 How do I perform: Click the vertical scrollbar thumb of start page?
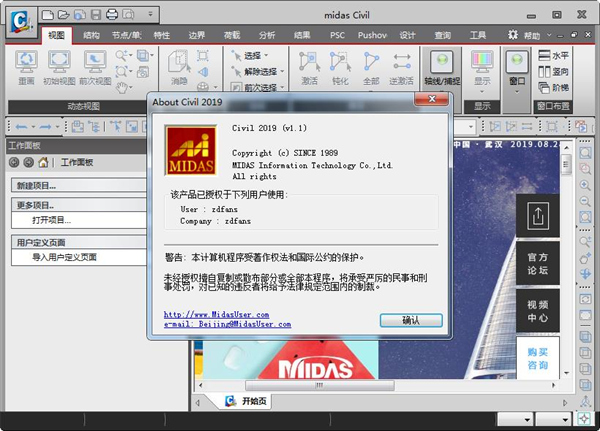(x=566, y=165)
